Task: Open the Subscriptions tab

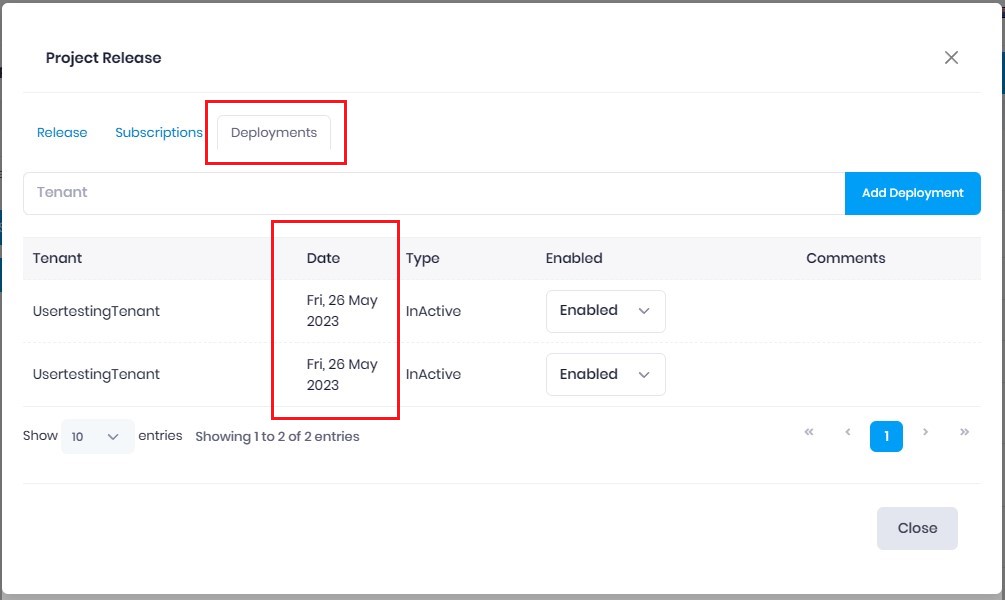Action: click(159, 132)
